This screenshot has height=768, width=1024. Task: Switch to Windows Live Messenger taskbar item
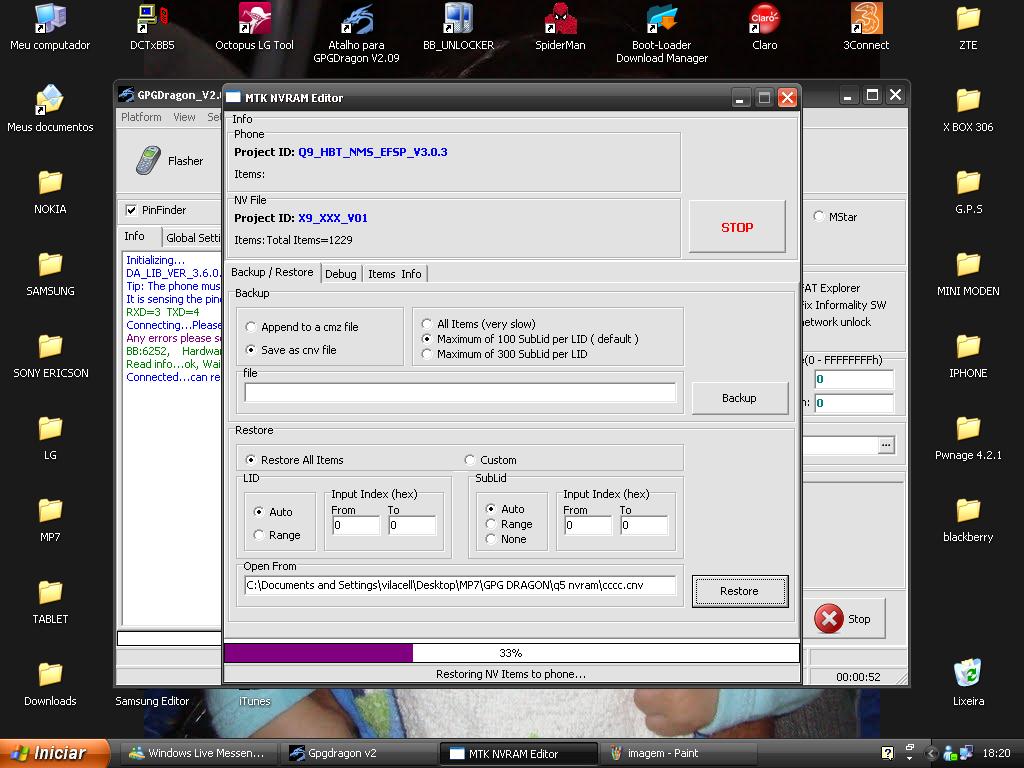197,753
